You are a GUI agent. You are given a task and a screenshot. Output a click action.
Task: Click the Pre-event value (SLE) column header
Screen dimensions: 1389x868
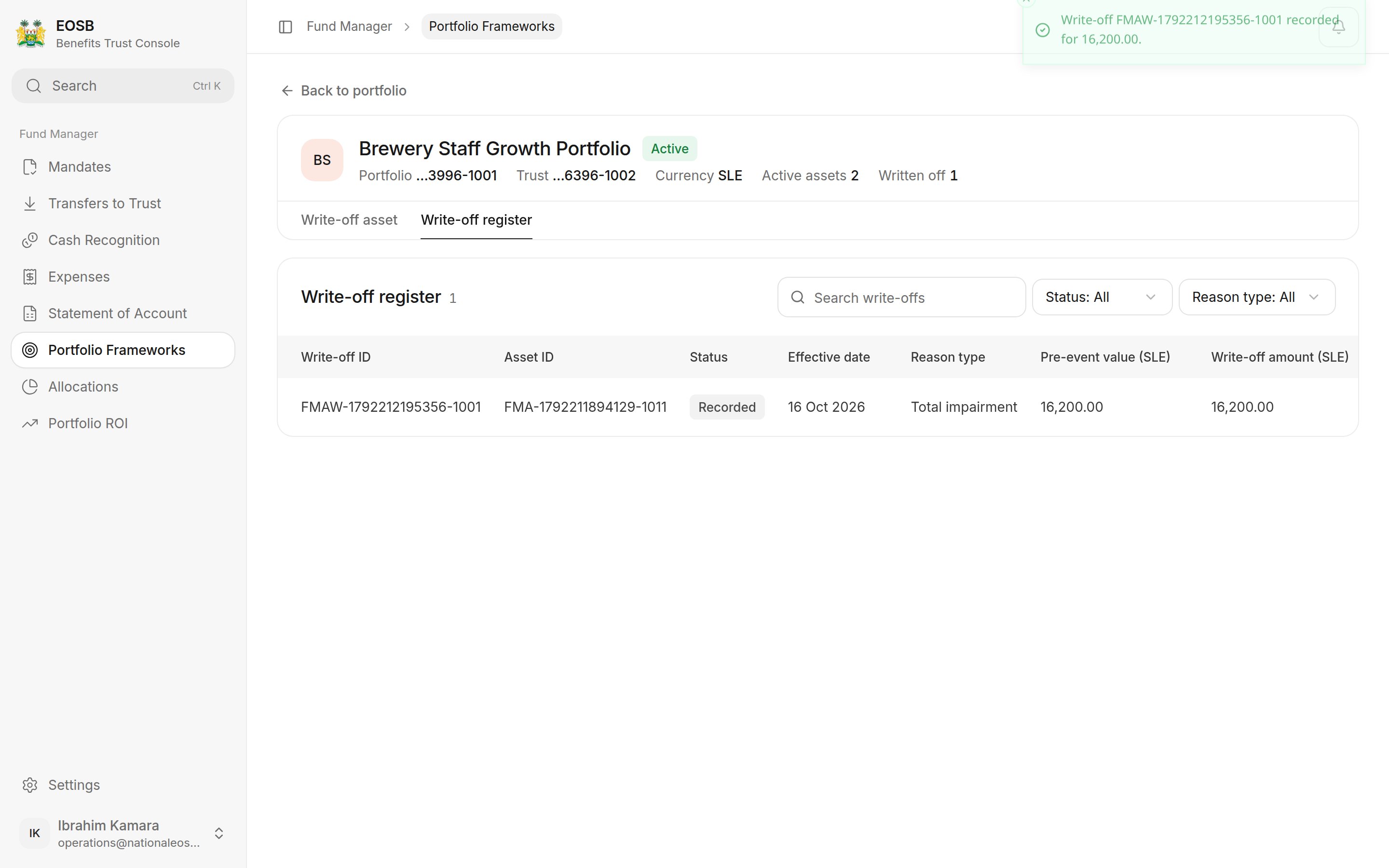click(1105, 357)
